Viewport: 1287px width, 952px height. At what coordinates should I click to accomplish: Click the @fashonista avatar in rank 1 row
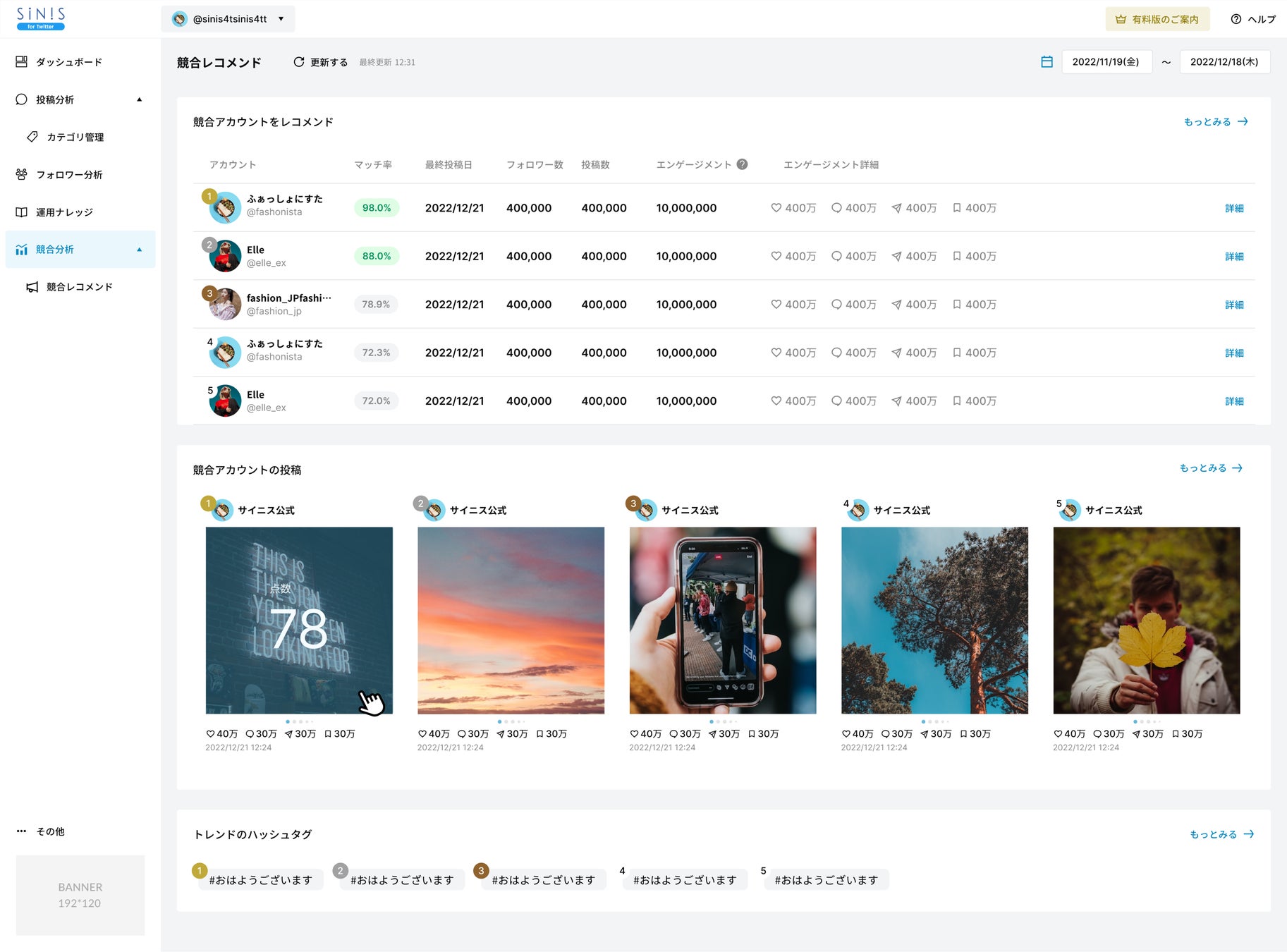(x=225, y=207)
